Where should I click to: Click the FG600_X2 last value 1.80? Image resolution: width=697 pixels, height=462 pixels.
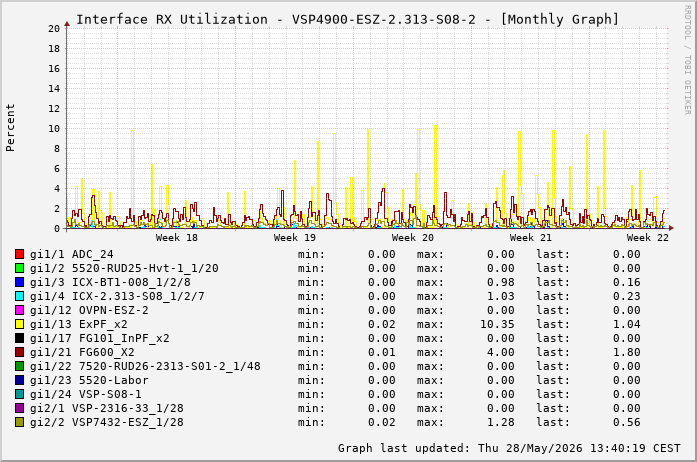pos(627,352)
